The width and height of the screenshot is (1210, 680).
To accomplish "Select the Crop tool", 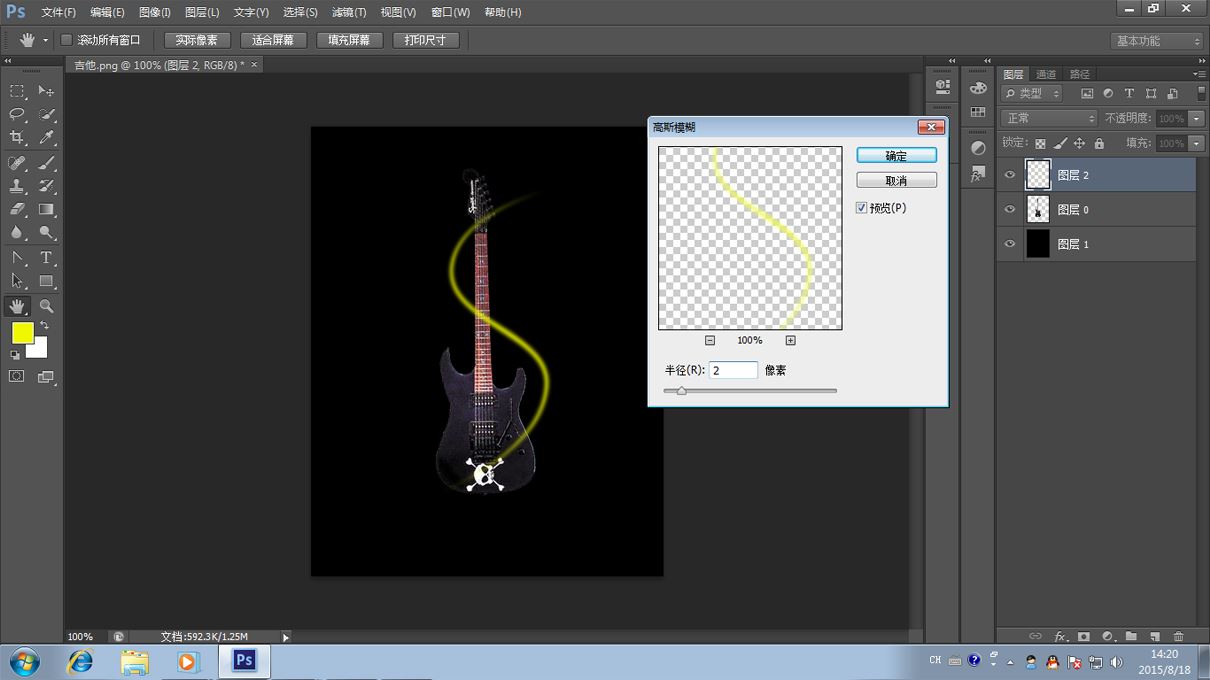I will (x=17, y=138).
